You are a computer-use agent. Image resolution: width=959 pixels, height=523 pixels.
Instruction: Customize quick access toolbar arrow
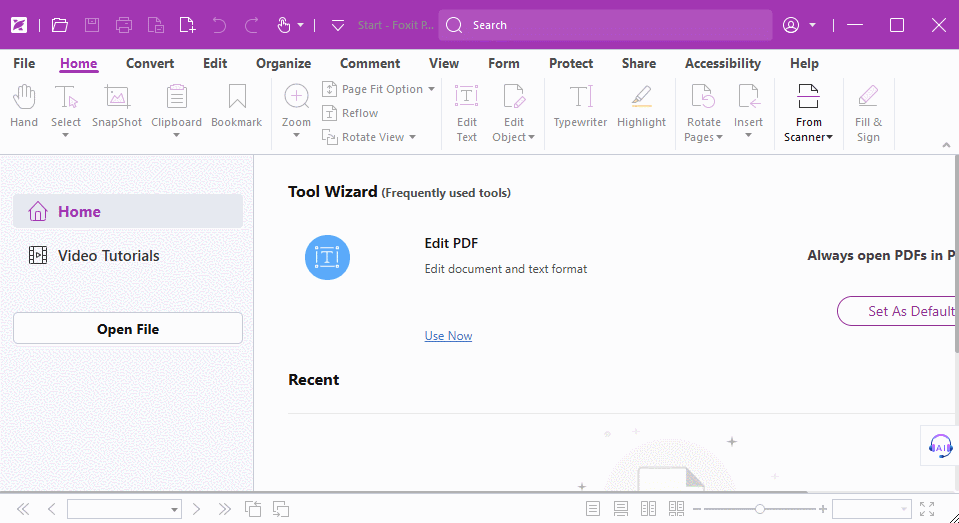(338, 25)
